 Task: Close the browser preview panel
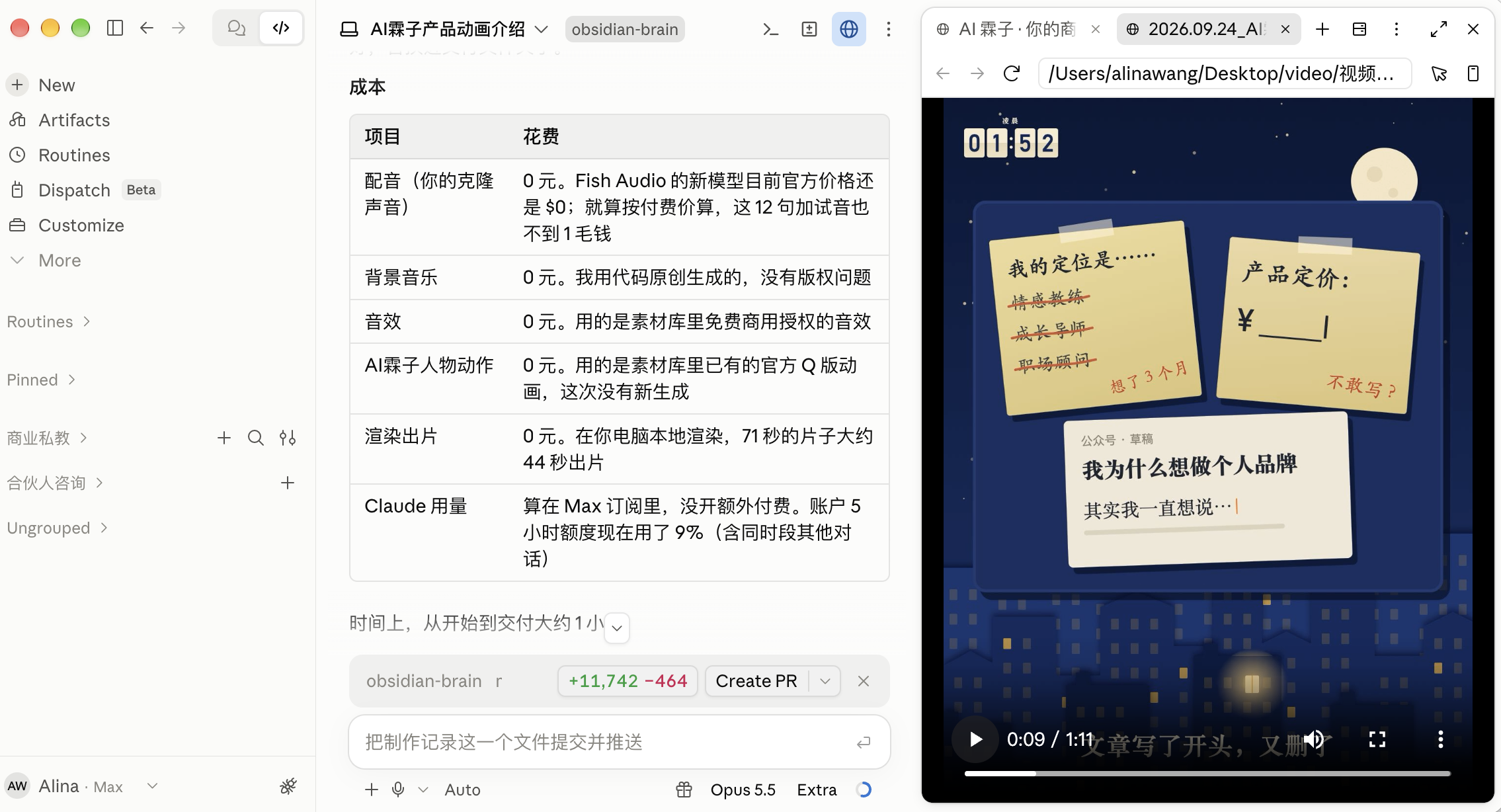point(1473,29)
